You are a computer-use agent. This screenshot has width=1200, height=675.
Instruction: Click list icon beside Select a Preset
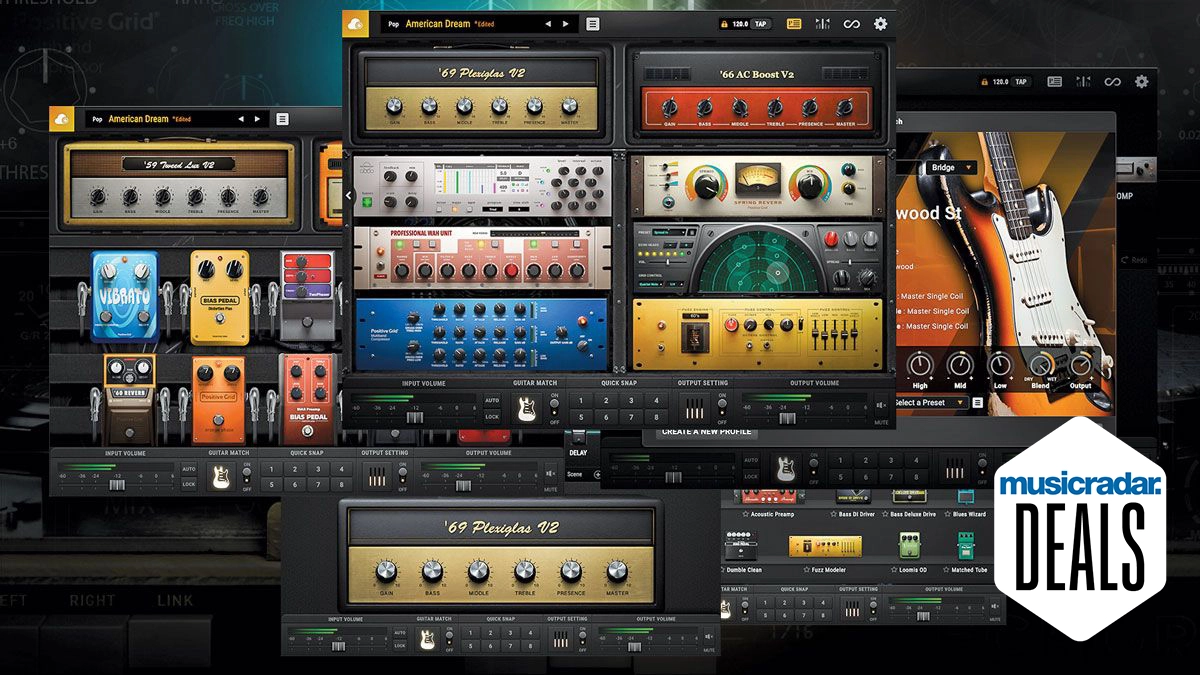click(977, 403)
